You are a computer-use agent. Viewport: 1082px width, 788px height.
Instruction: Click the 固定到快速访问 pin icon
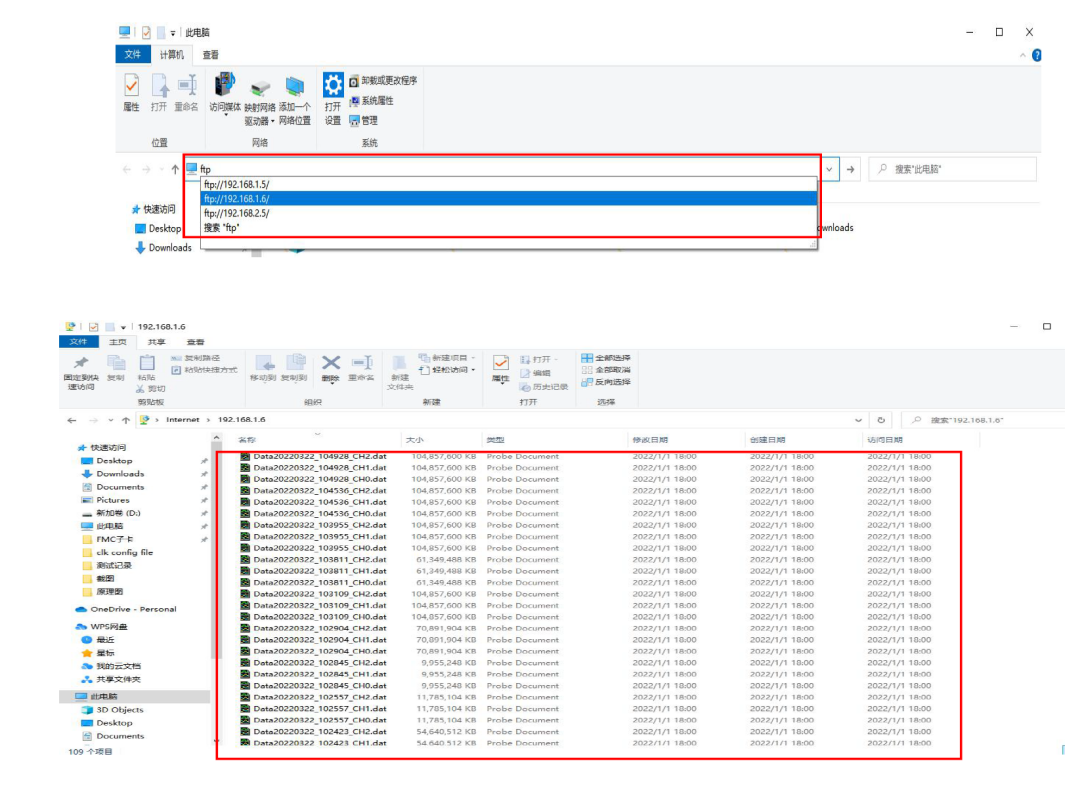click(81, 363)
